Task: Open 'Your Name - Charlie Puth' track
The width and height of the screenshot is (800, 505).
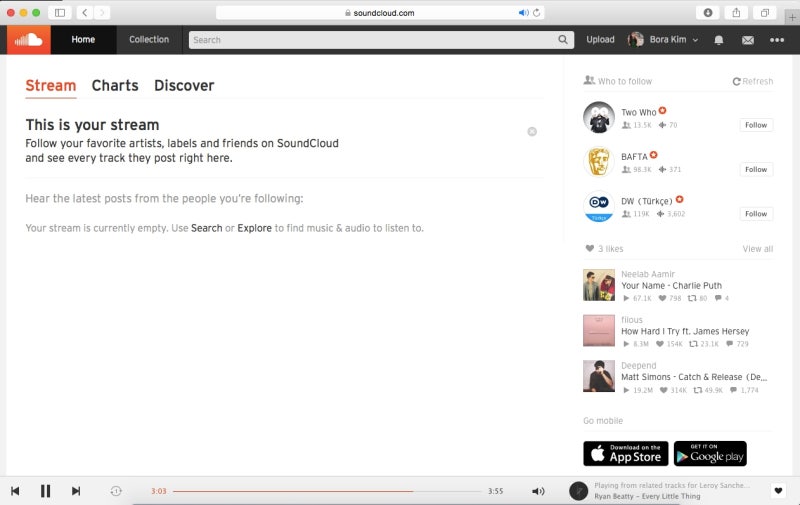Action: (671, 286)
